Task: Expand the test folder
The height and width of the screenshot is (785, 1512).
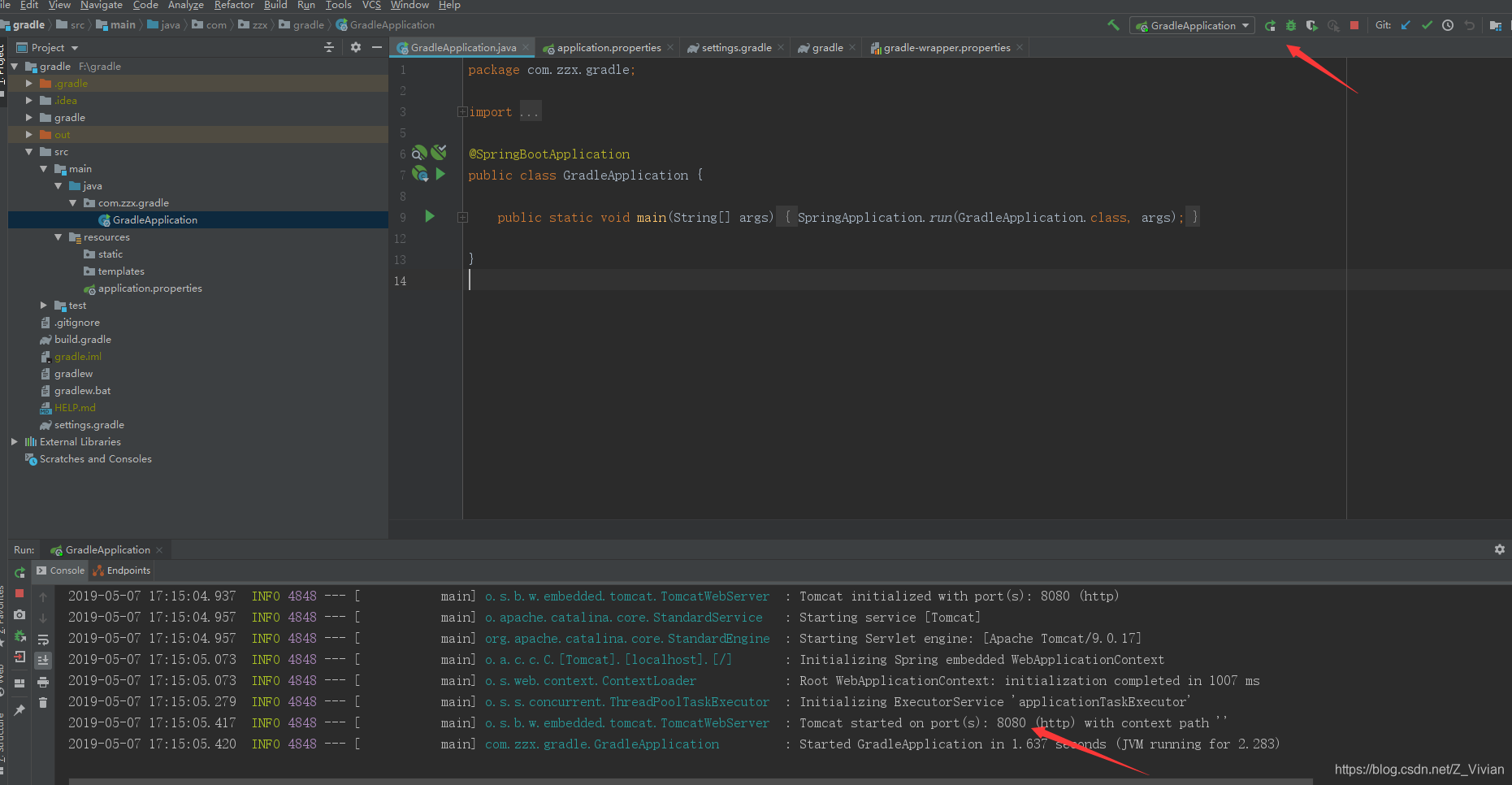Action: [x=44, y=306]
